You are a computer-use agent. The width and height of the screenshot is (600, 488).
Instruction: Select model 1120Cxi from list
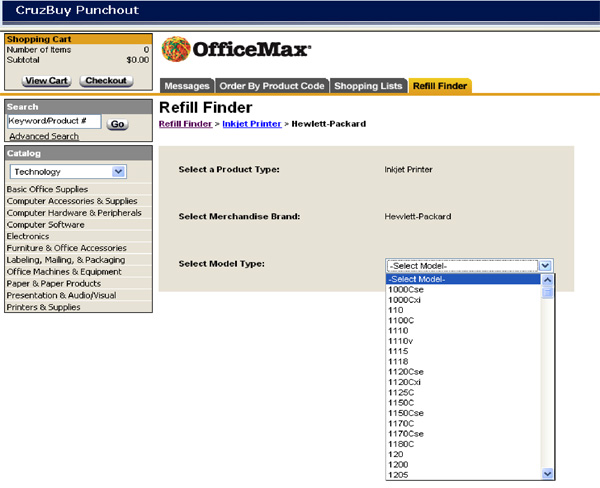463,382
